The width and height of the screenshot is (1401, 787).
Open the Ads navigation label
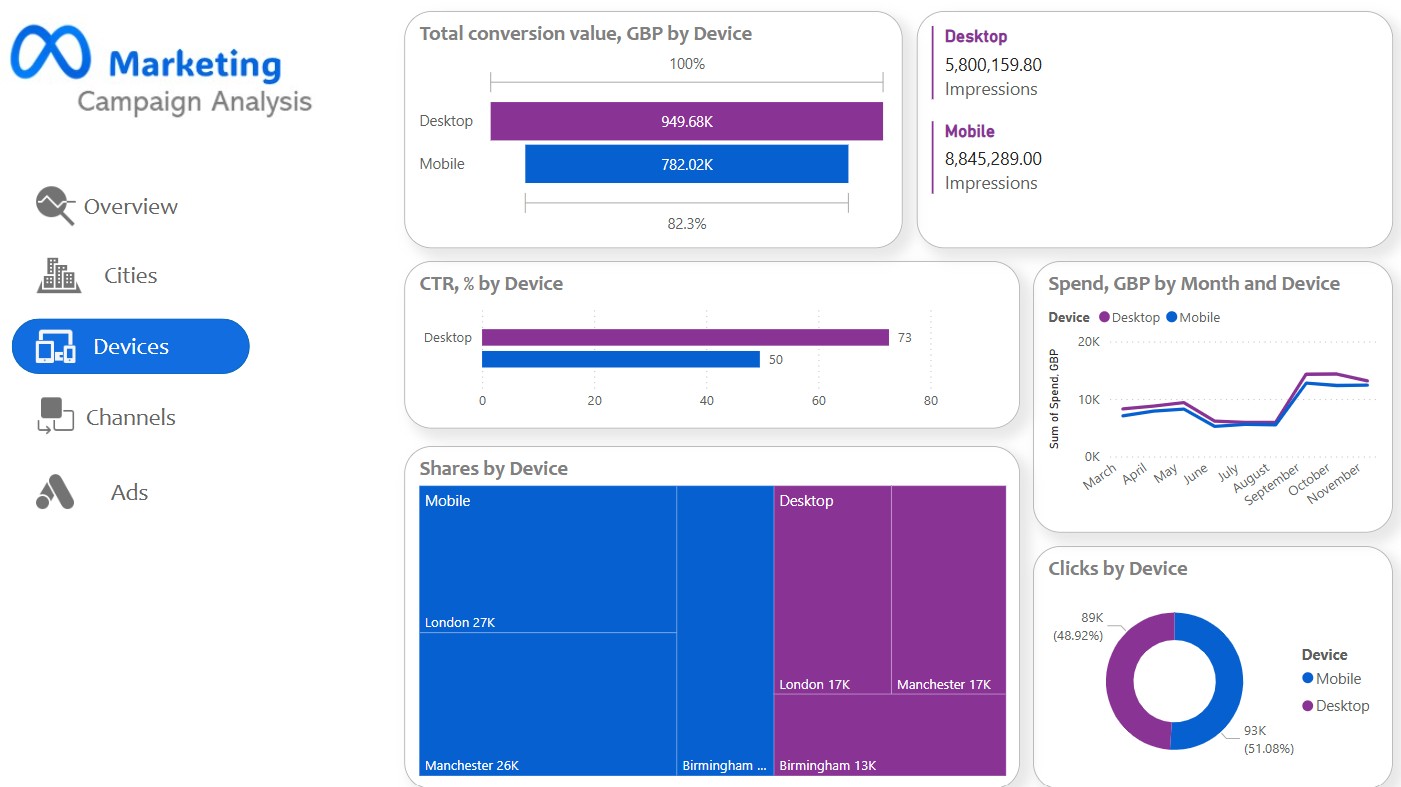coord(129,493)
